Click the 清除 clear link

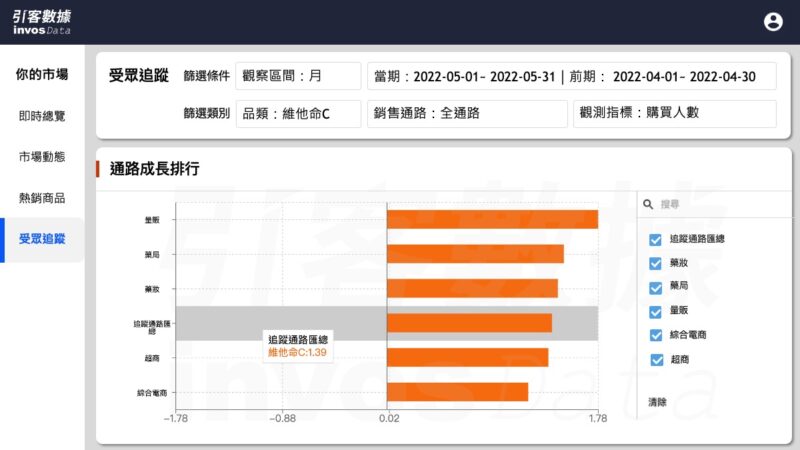click(x=657, y=402)
